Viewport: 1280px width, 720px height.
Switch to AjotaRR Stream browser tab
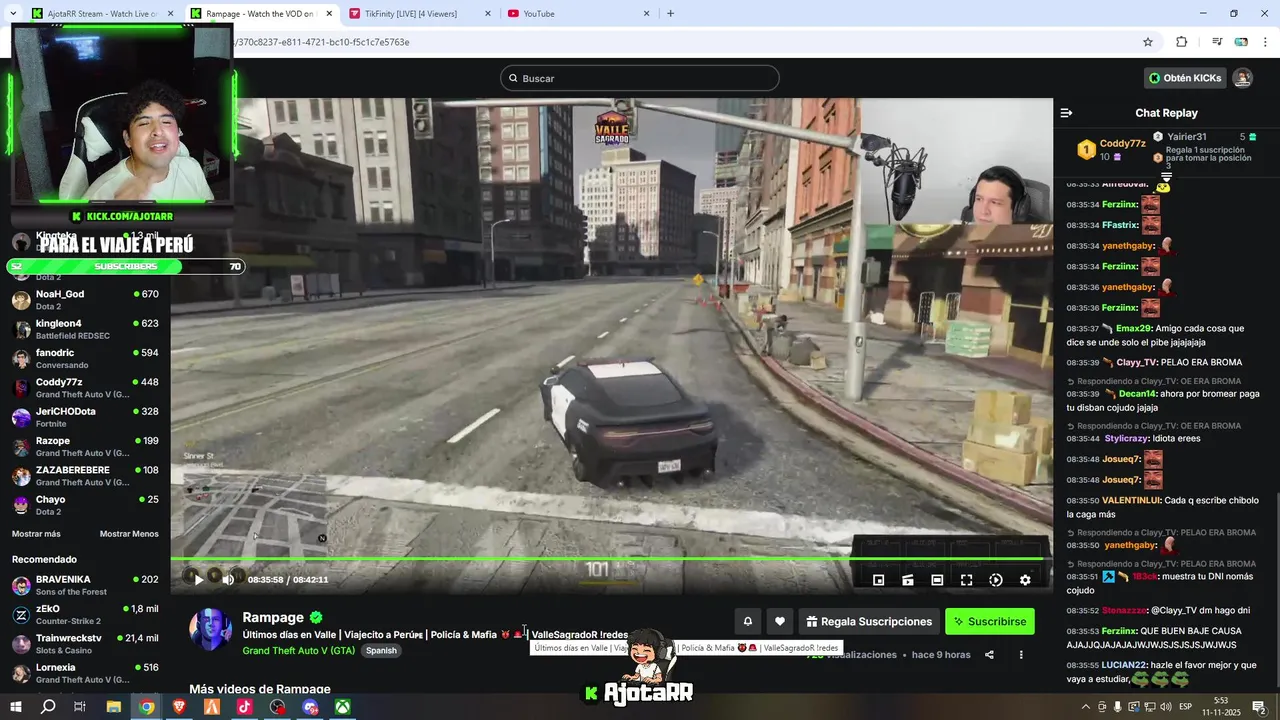pos(102,13)
